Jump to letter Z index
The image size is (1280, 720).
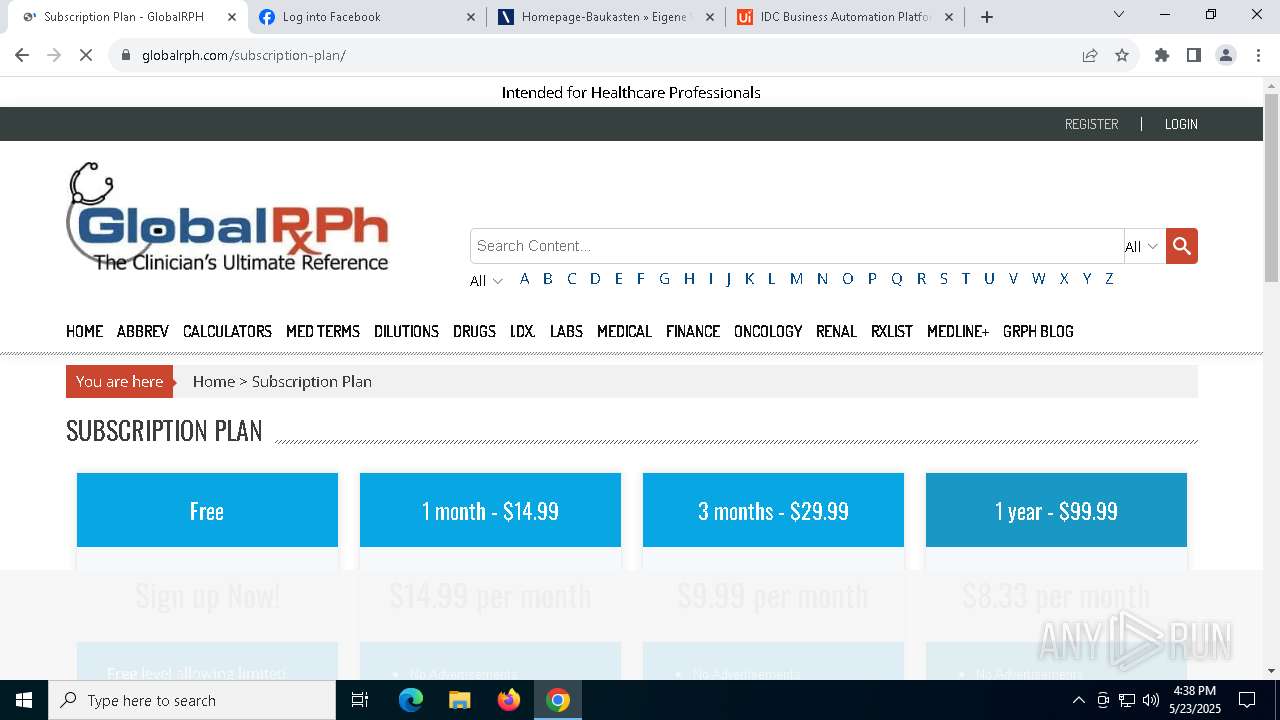coord(1109,279)
